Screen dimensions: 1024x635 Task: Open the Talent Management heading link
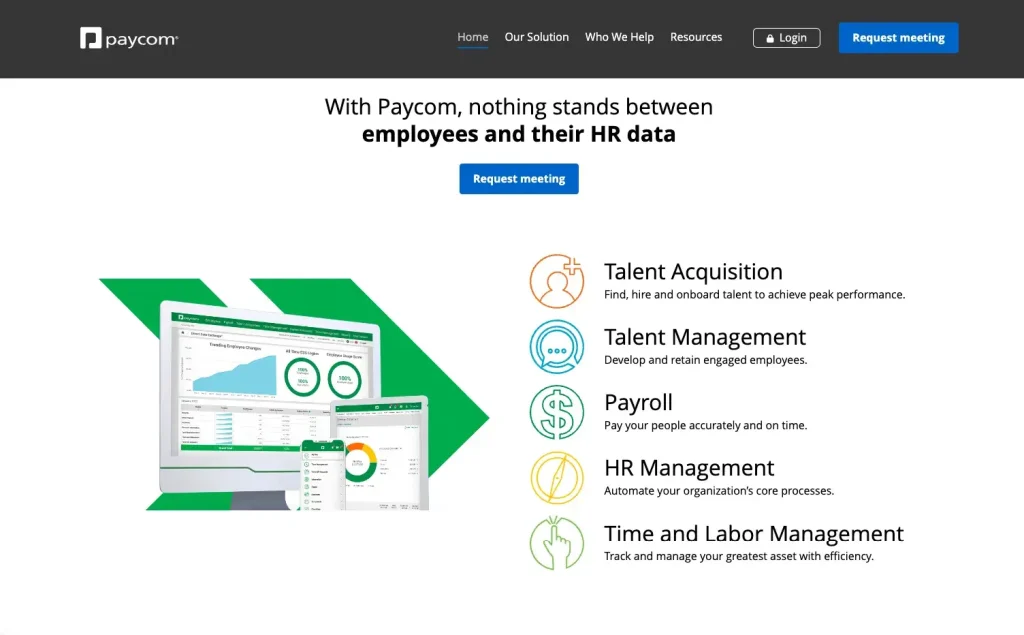[705, 336]
